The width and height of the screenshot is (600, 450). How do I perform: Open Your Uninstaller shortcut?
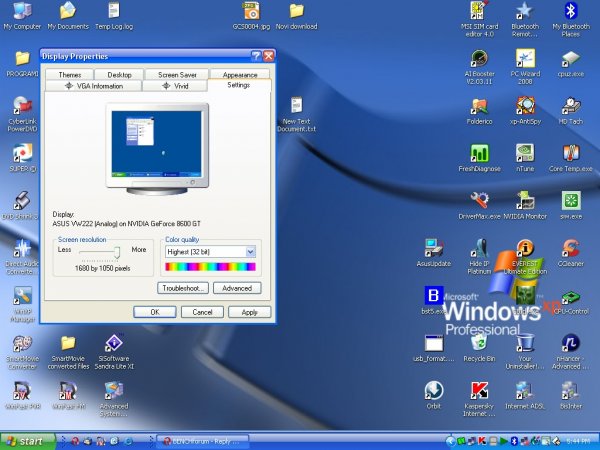(525, 352)
